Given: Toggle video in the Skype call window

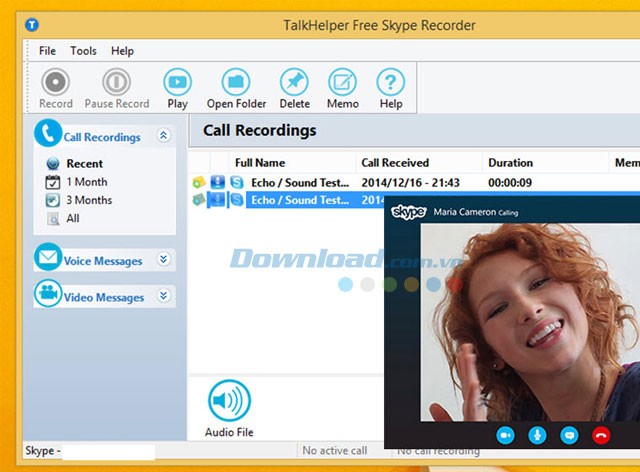Looking at the screenshot, I should 505,435.
